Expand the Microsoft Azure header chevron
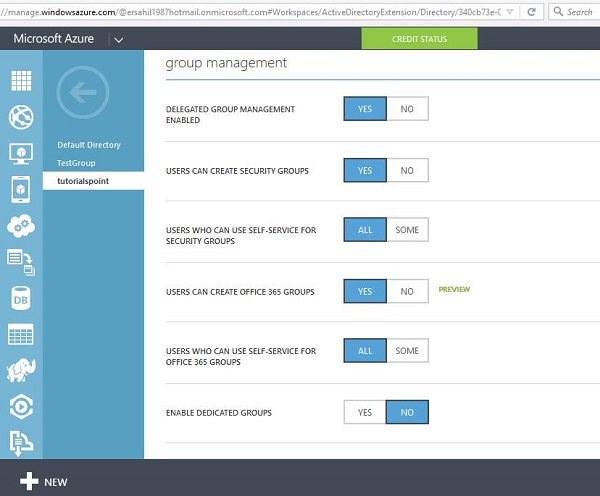The image size is (600, 496). coord(119,40)
